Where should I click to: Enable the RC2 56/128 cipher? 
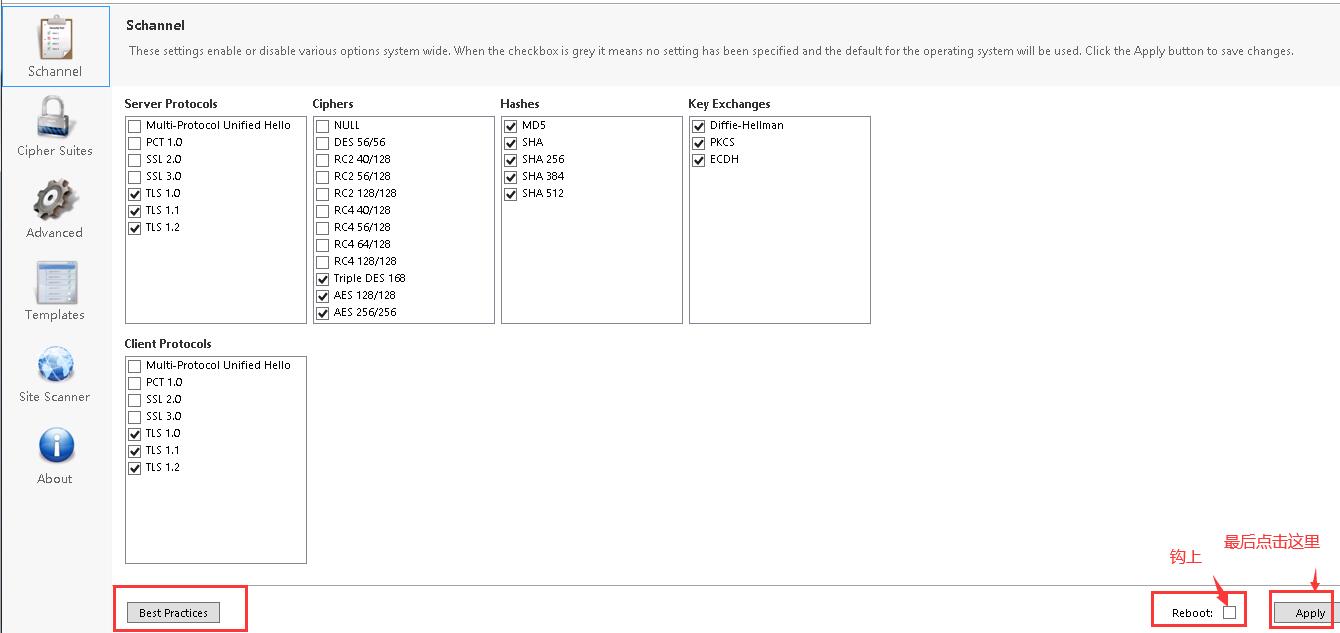pos(322,177)
